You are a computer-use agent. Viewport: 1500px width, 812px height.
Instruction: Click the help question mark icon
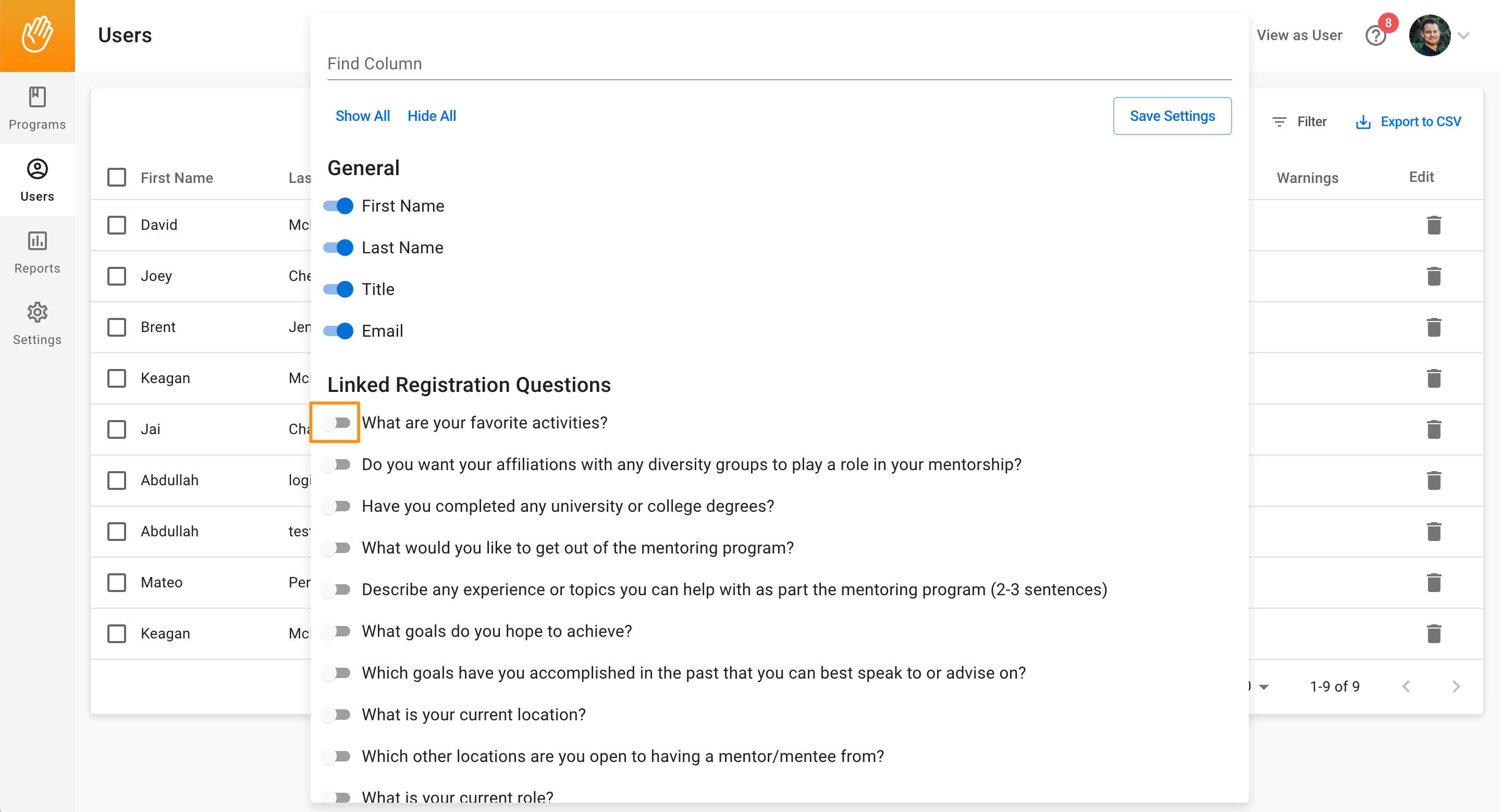[x=1375, y=36]
